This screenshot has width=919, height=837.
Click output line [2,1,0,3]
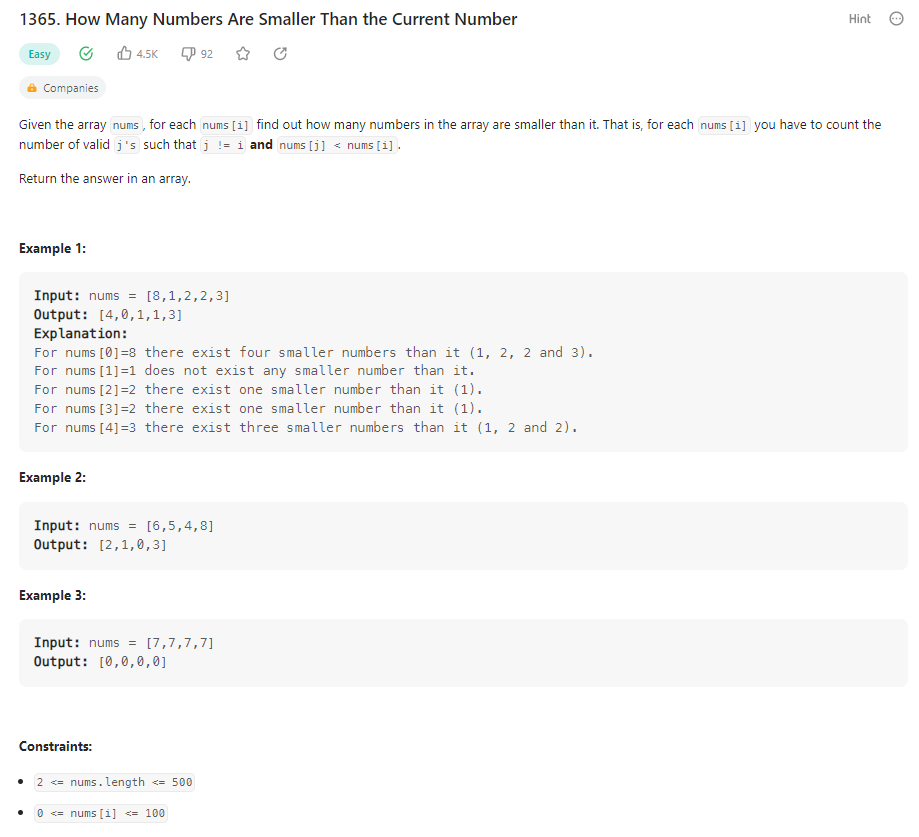pyautogui.click(x=100, y=545)
